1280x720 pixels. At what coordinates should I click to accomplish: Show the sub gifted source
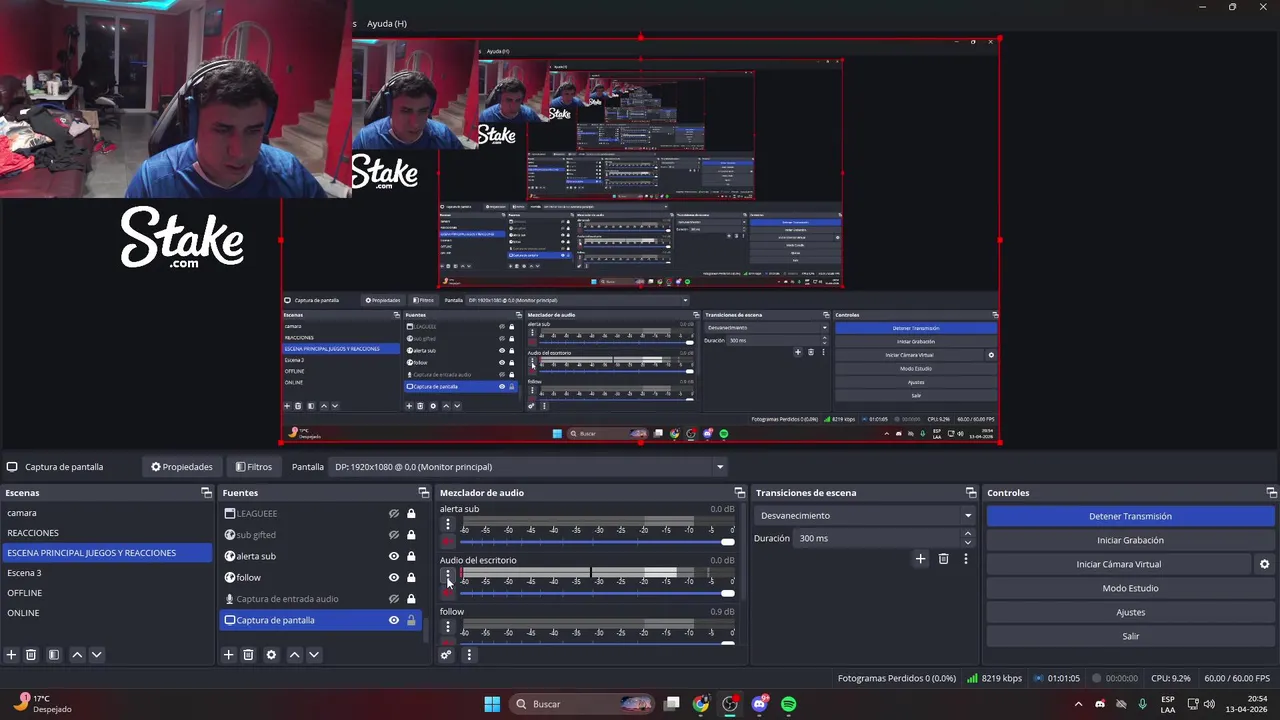[x=394, y=535]
